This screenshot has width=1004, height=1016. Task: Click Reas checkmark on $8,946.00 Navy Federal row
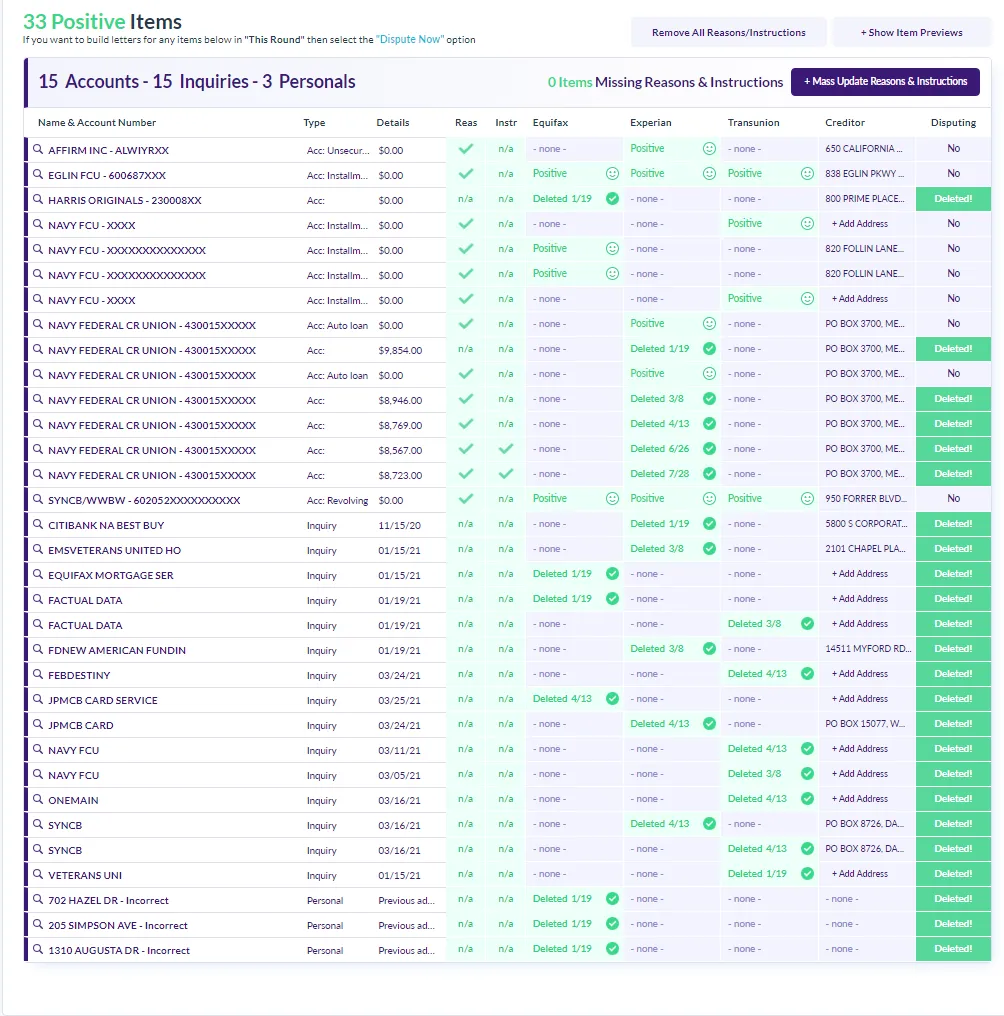(465, 398)
